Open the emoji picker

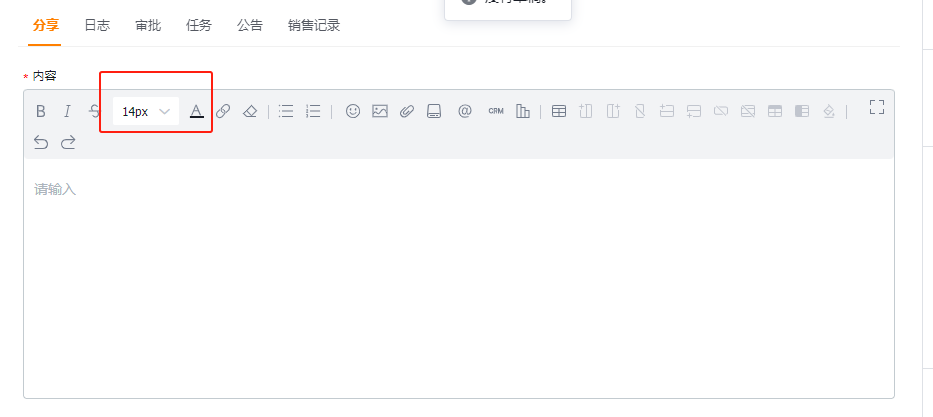click(353, 111)
